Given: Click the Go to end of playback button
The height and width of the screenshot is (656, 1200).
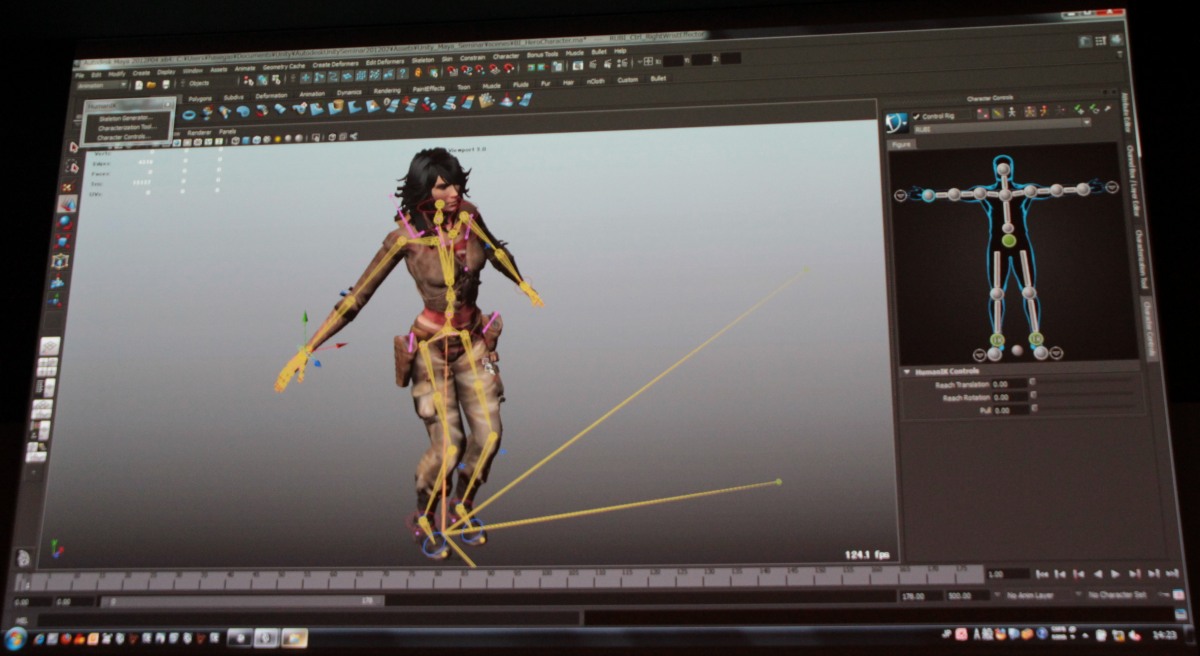Looking at the screenshot, I should pos(1172,573).
